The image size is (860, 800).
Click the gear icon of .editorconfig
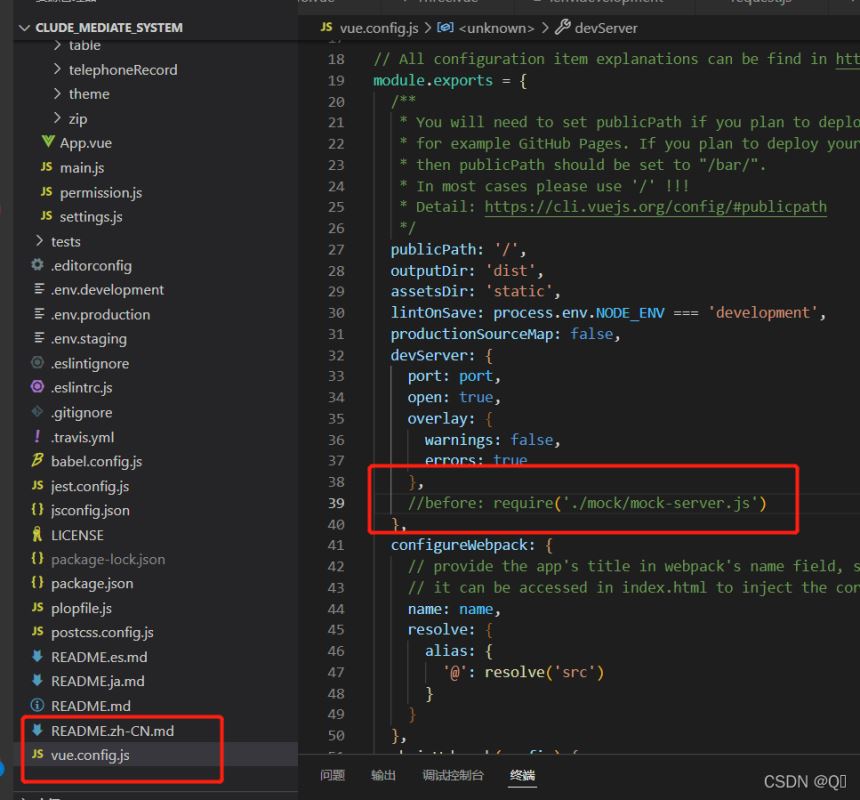pos(37,265)
